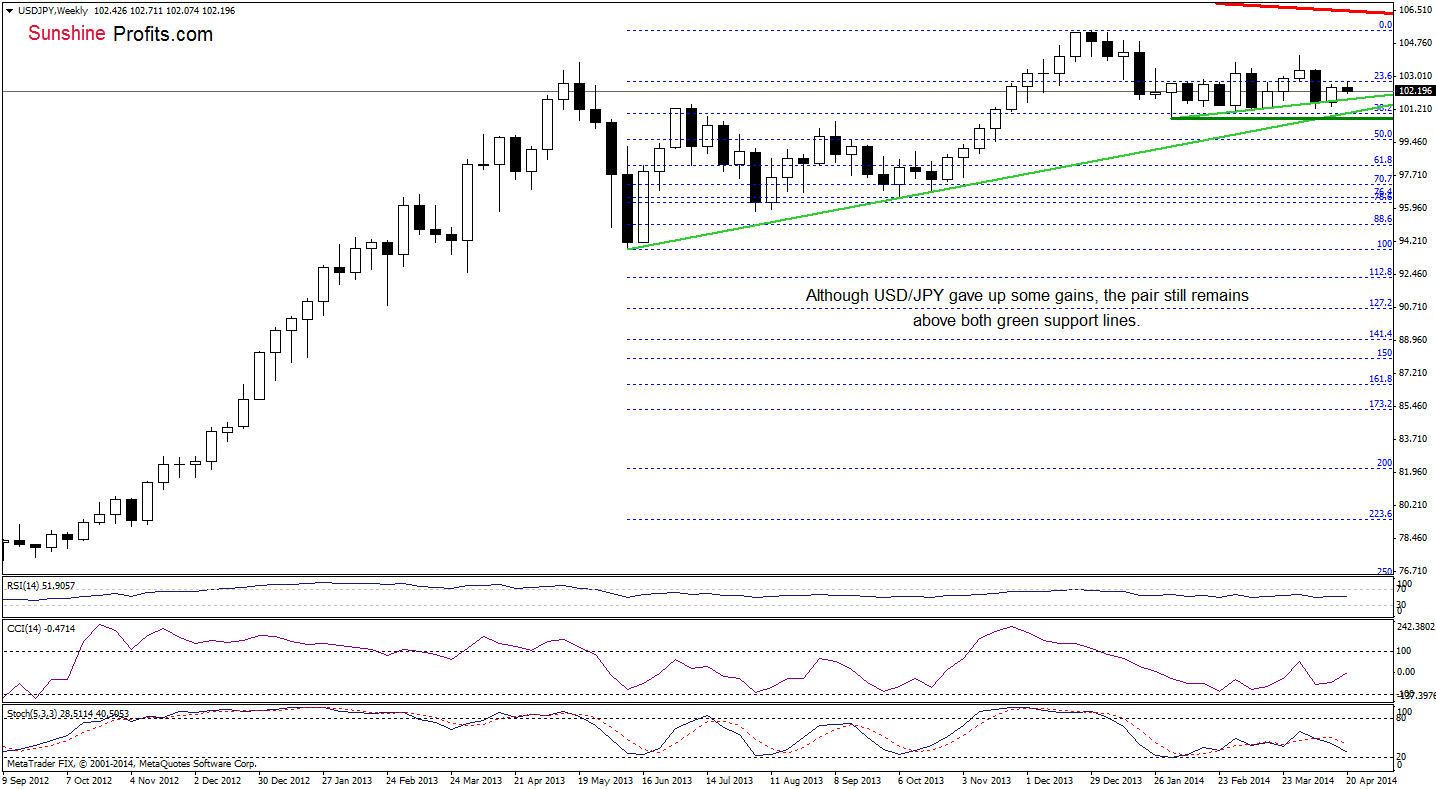This screenshot has height=789, width=1436.
Task: Click the Stoch(5,3,3) indicator label
Action: coord(67,714)
